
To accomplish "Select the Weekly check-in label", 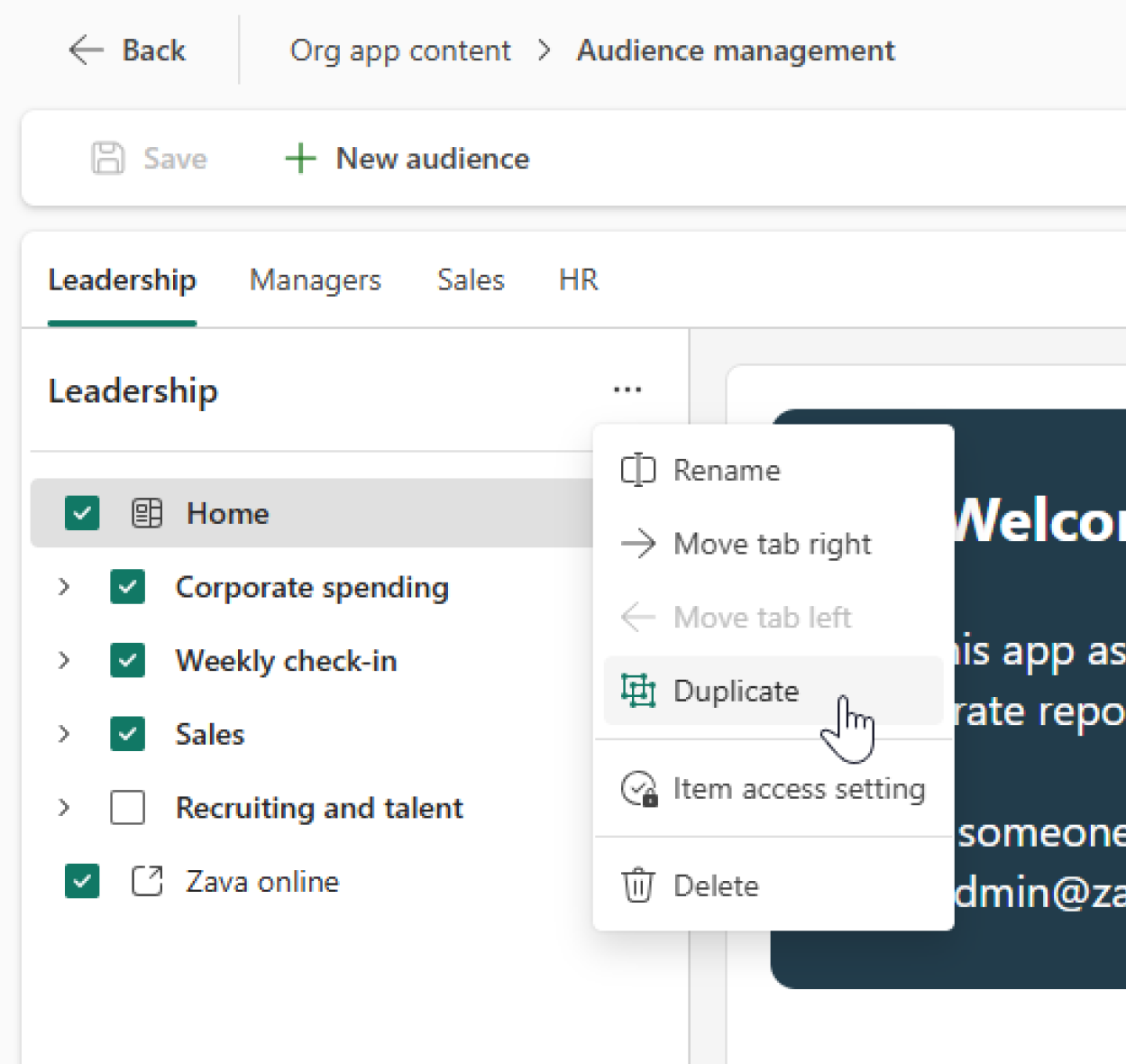I will point(287,661).
